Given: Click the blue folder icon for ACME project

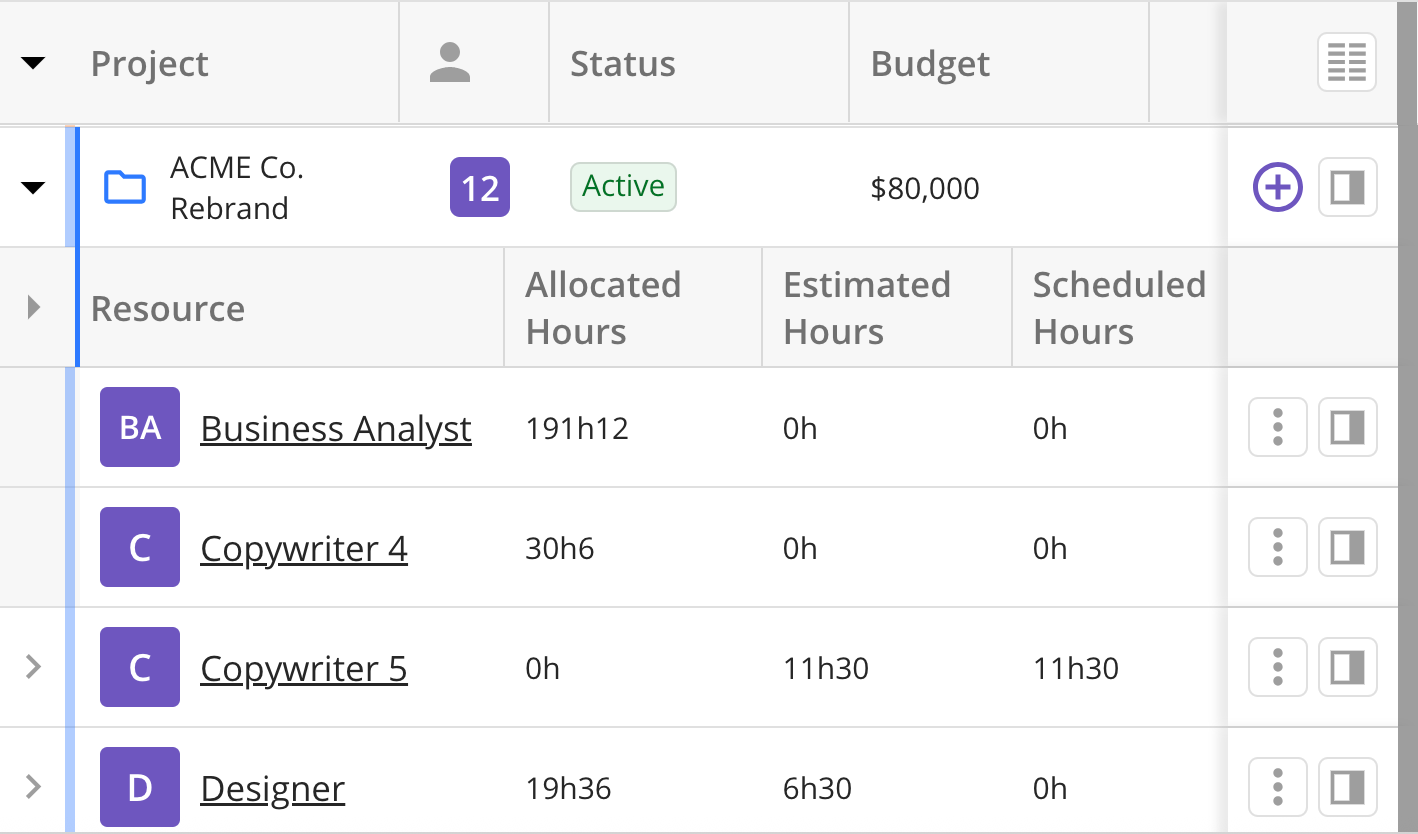Looking at the screenshot, I should (x=125, y=187).
